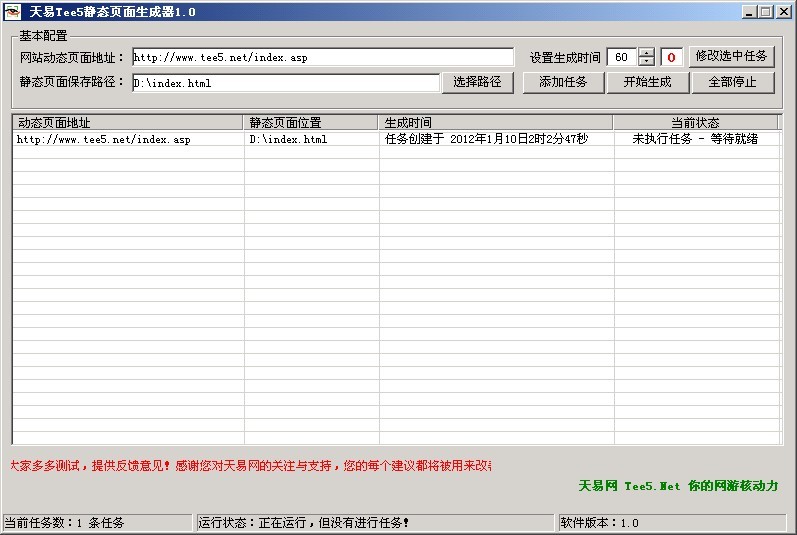Click the 当前状态 column header
This screenshot has width=797, height=535.
click(x=695, y=122)
